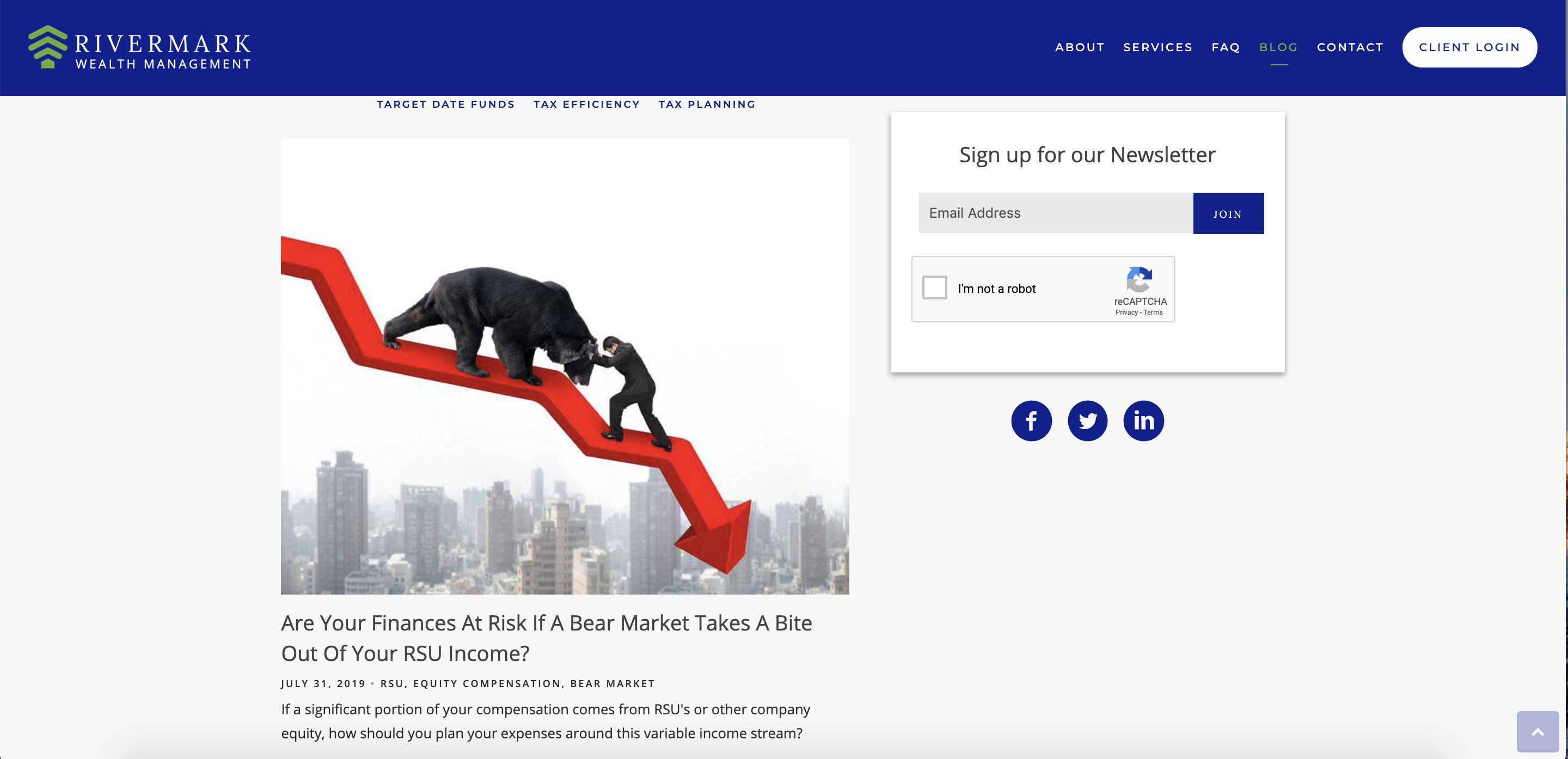This screenshot has height=759, width=1568.
Task: Open the Twitter social icon
Action: pos(1087,420)
